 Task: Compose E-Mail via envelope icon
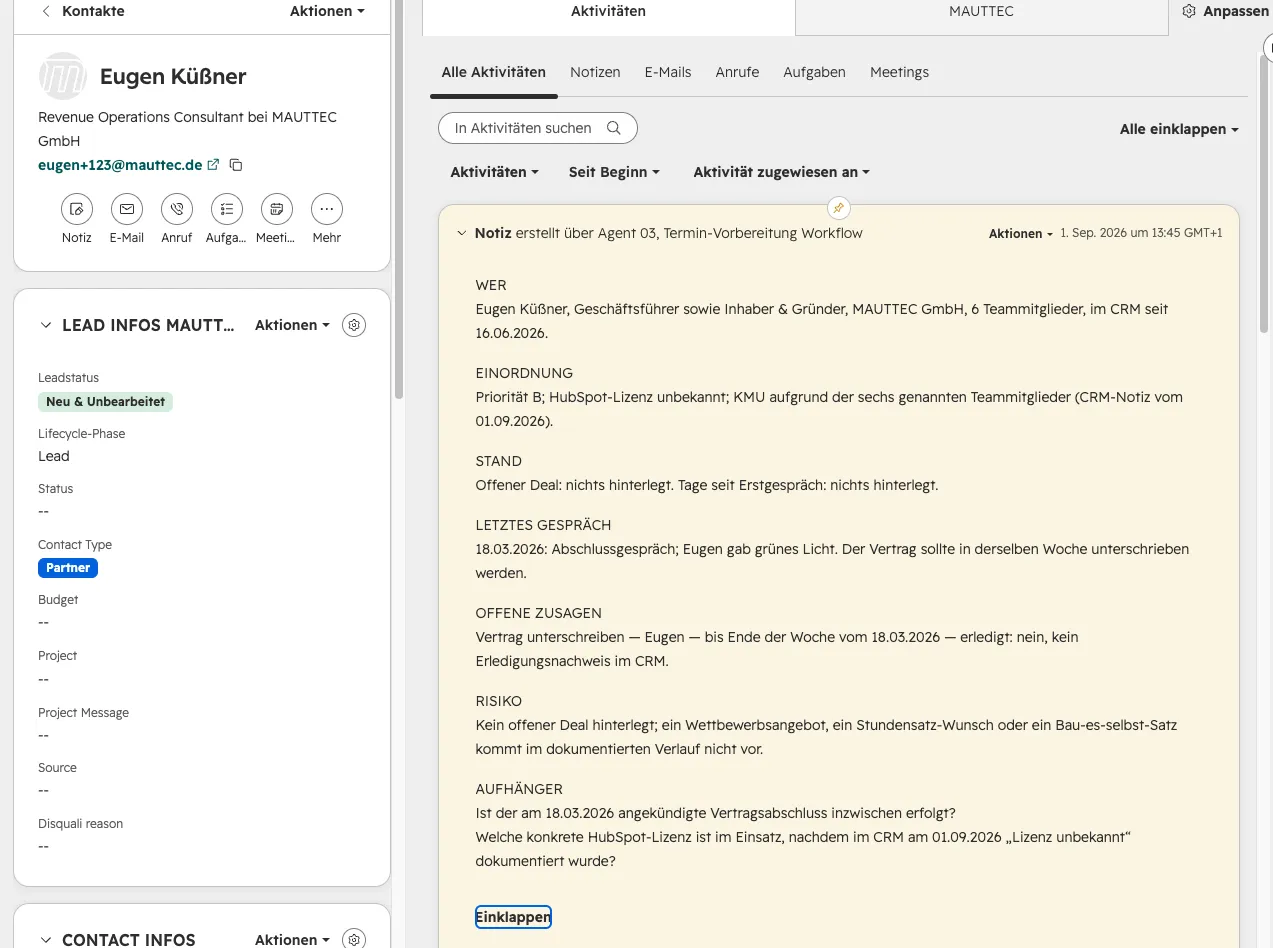(127, 209)
